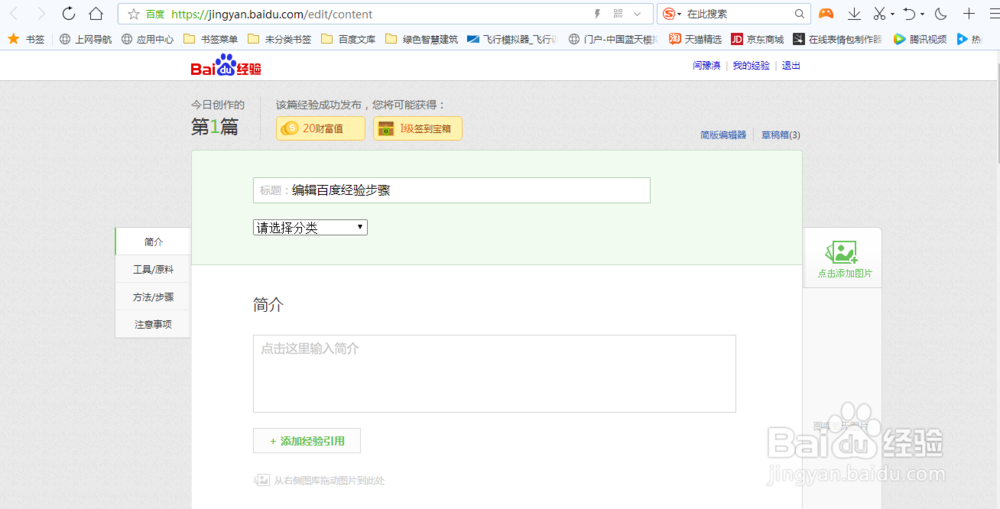Image resolution: width=1000 pixels, height=509 pixels.
Task: Click the Baidu 经验 logo
Action: click(226, 66)
